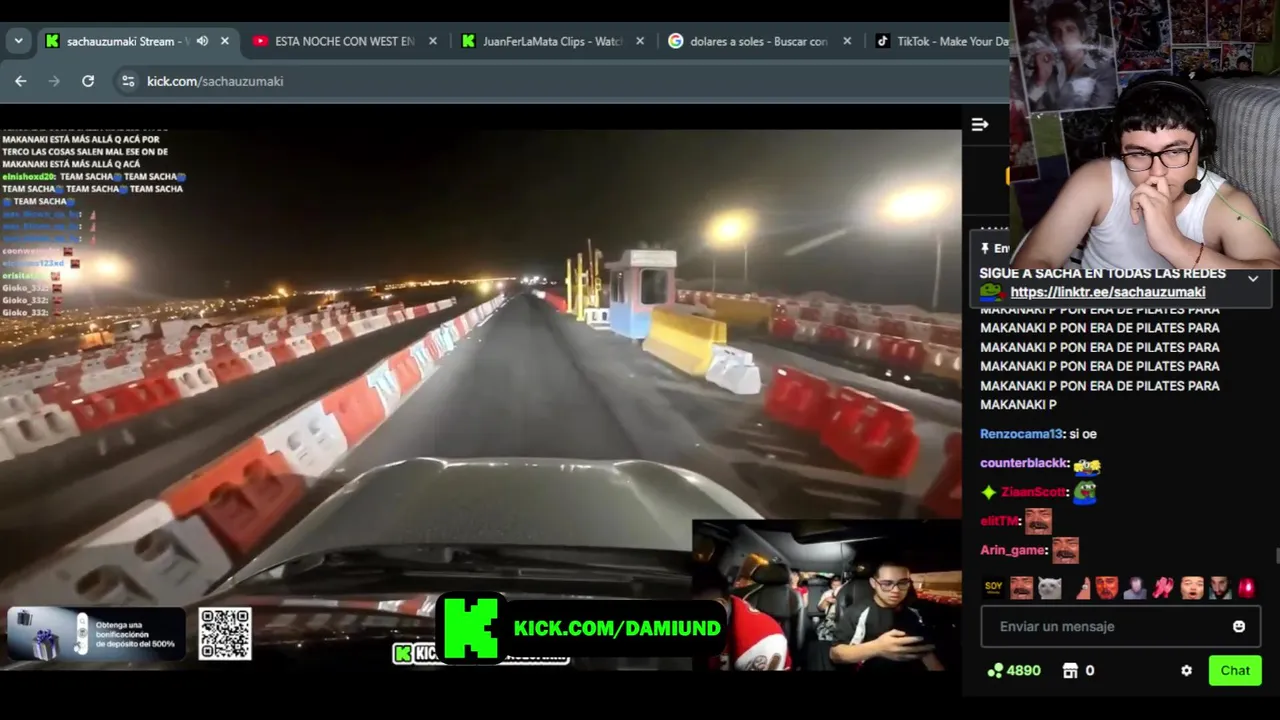The width and height of the screenshot is (1280, 720).
Task: Select the bearded man emote
Action: tap(1220, 588)
